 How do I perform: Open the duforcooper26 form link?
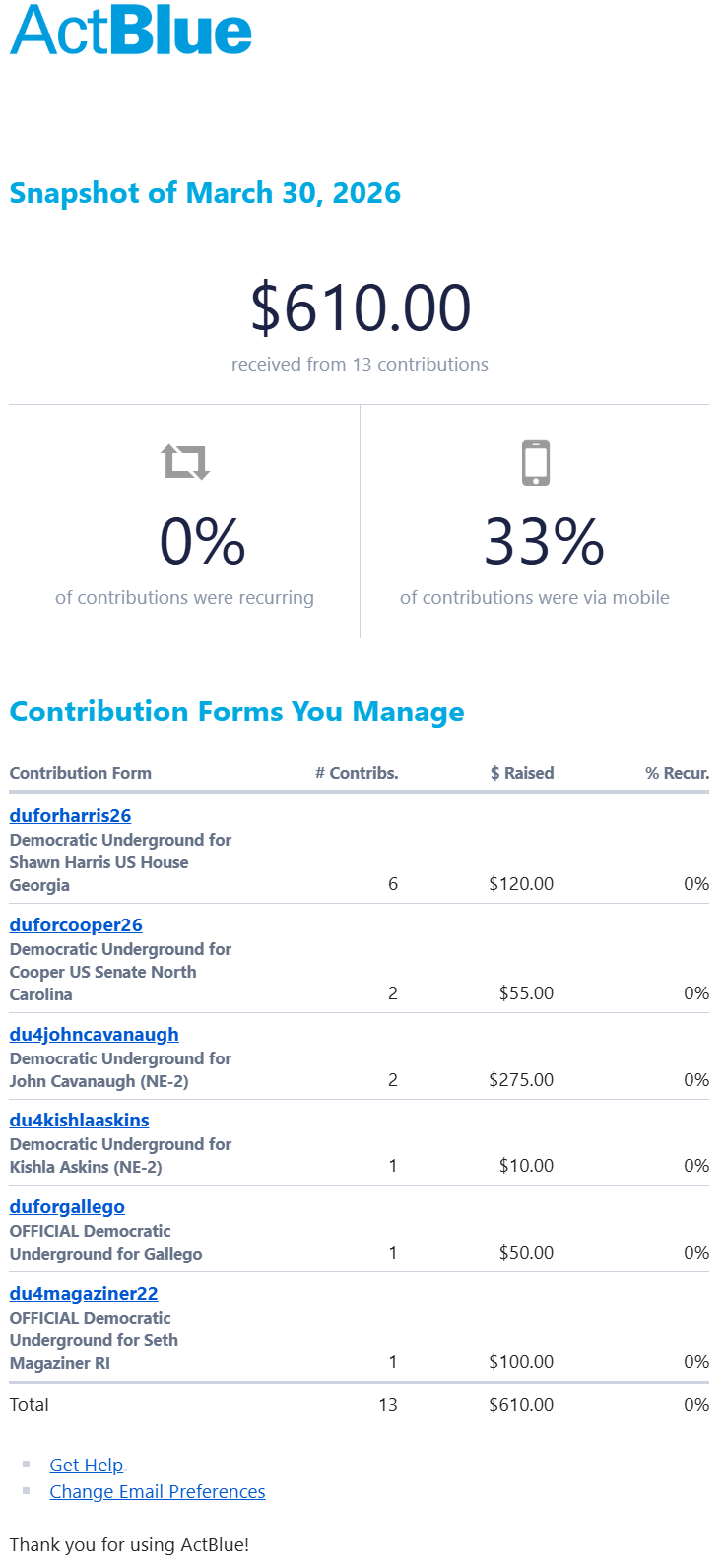point(76,924)
